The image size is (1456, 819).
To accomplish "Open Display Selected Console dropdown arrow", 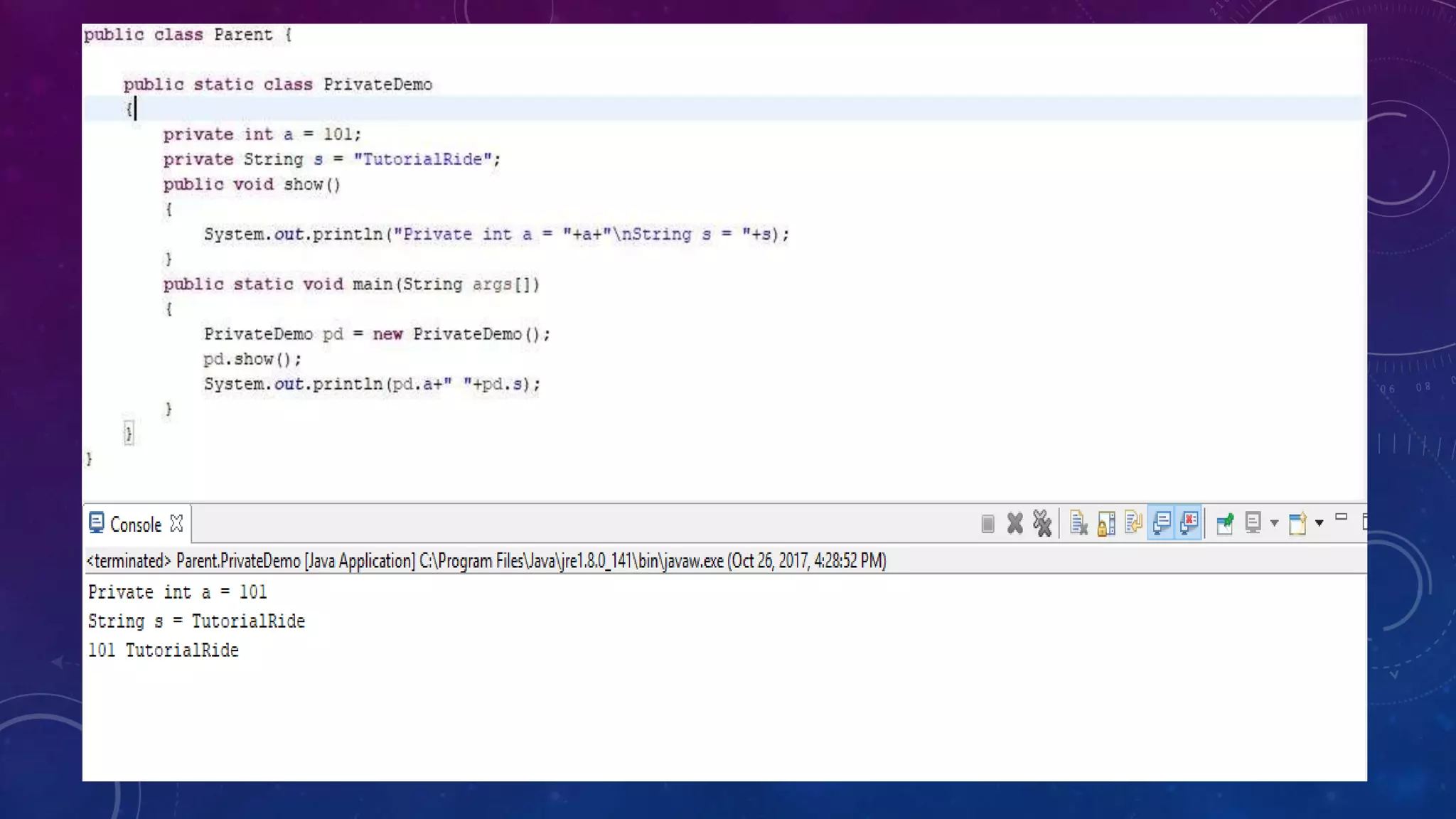I will coord(1274,524).
